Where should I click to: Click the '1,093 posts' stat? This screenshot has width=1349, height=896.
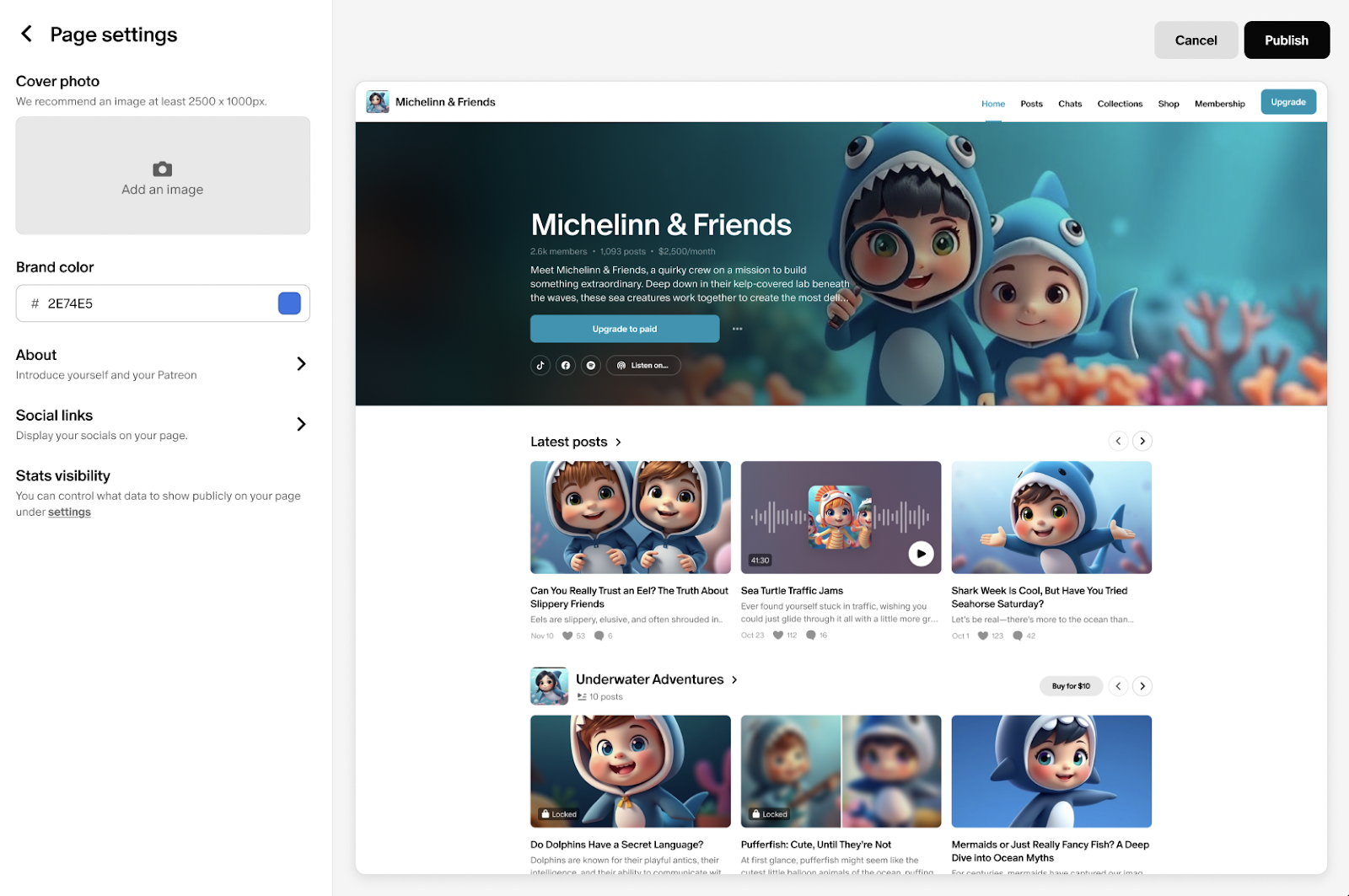622,251
